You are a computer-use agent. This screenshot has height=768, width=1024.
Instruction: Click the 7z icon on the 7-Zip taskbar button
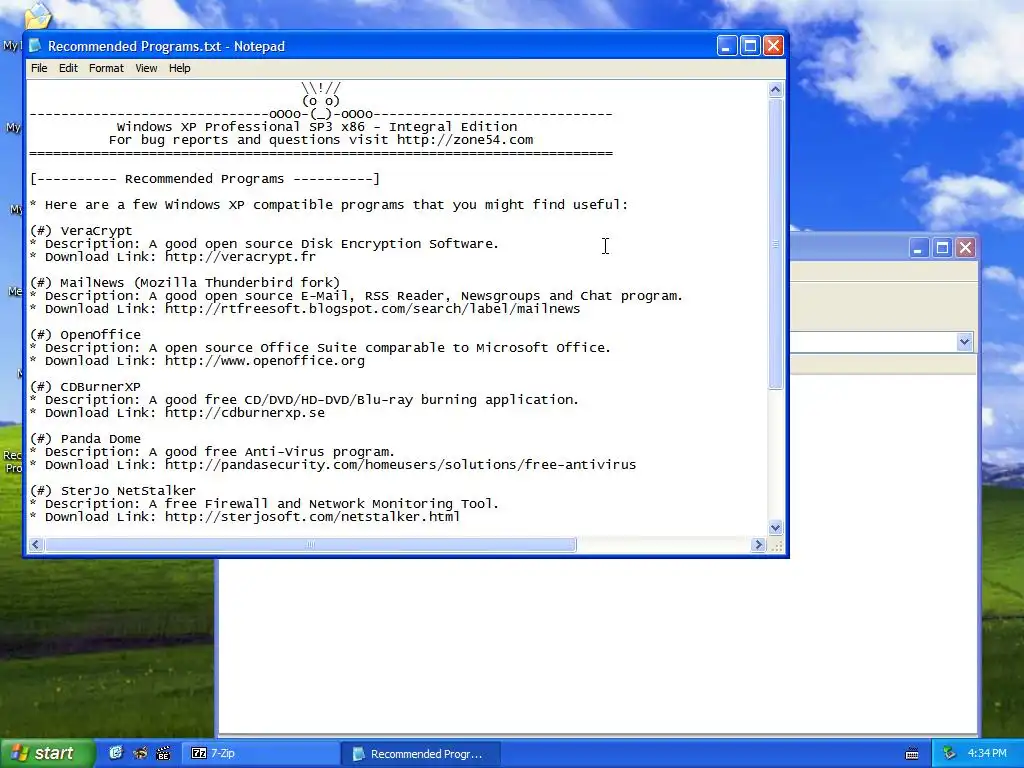click(199, 753)
